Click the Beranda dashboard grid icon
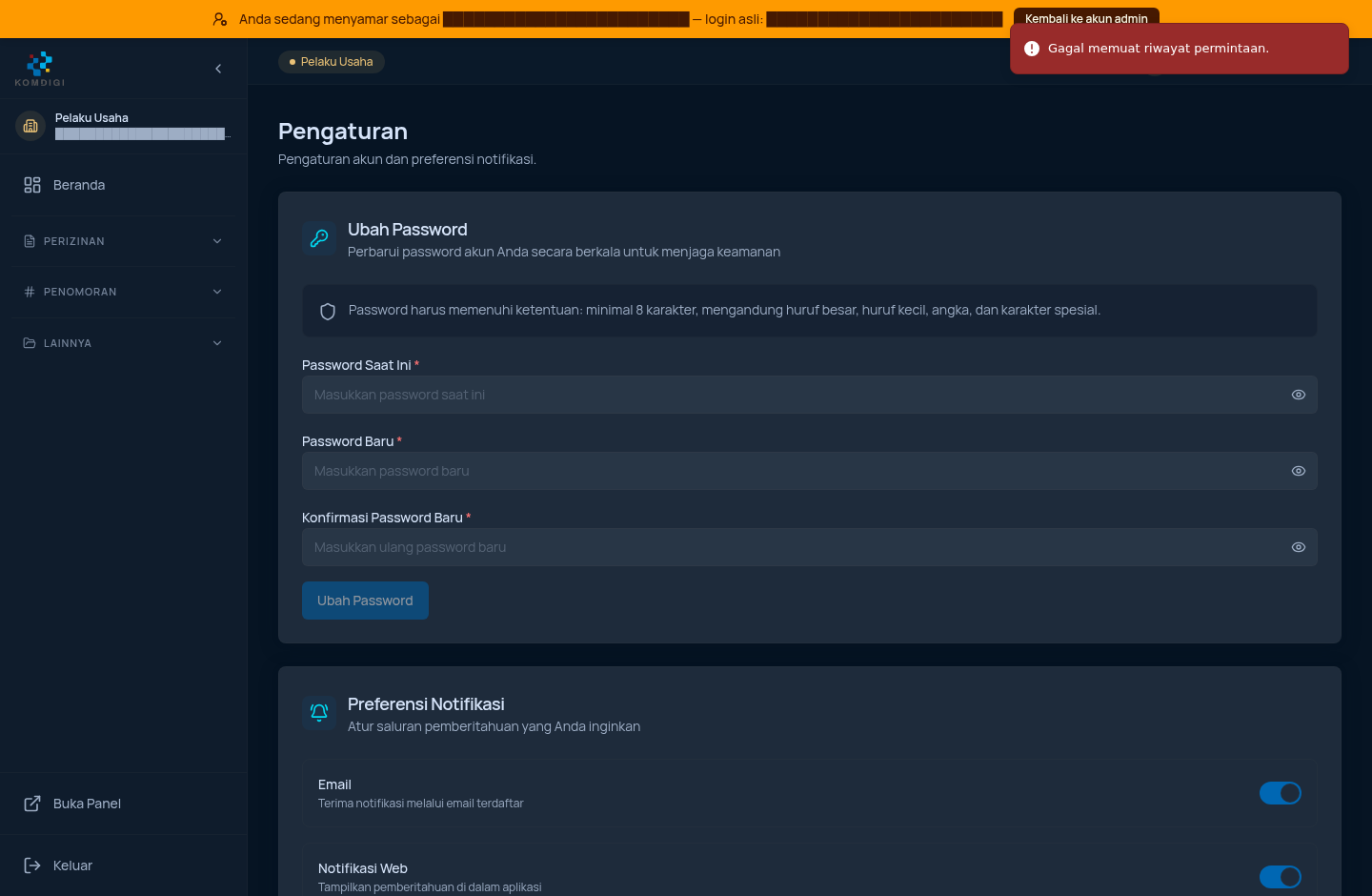Viewport: 1372px width, 896px height. [x=32, y=185]
